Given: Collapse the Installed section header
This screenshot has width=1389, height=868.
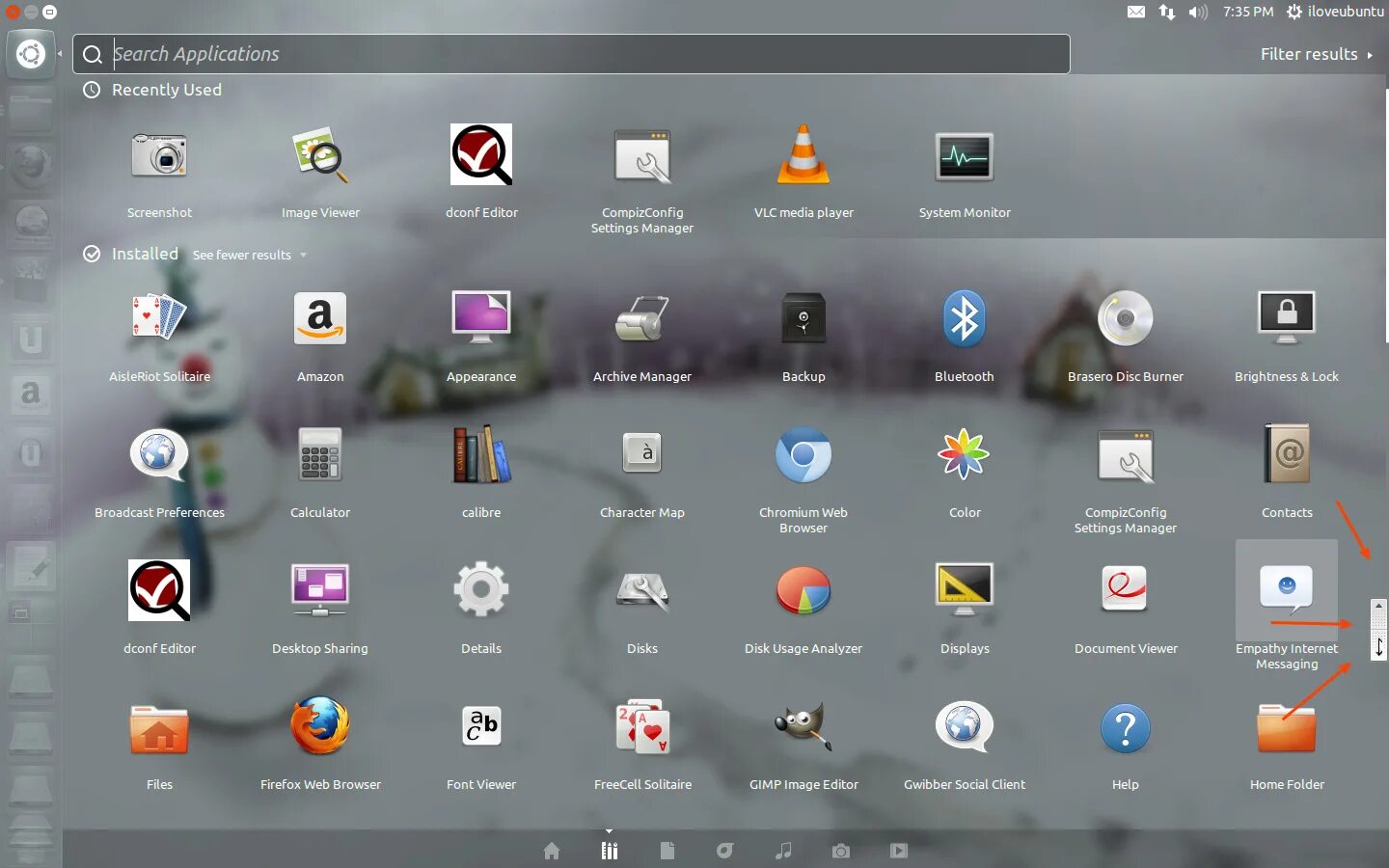Looking at the screenshot, I should (x=131, y=254).
